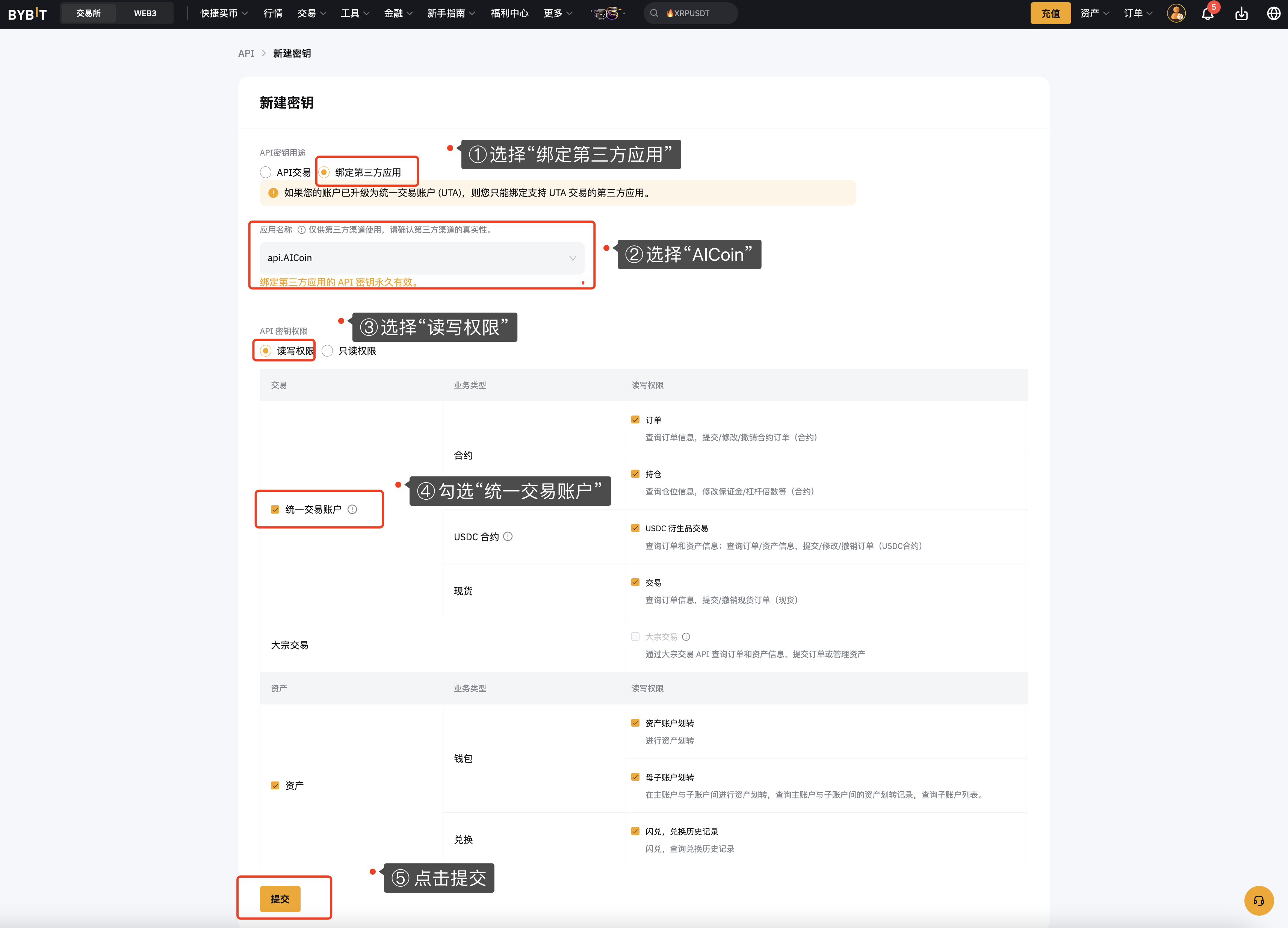Click the 提交 submit button

(280, 898)
